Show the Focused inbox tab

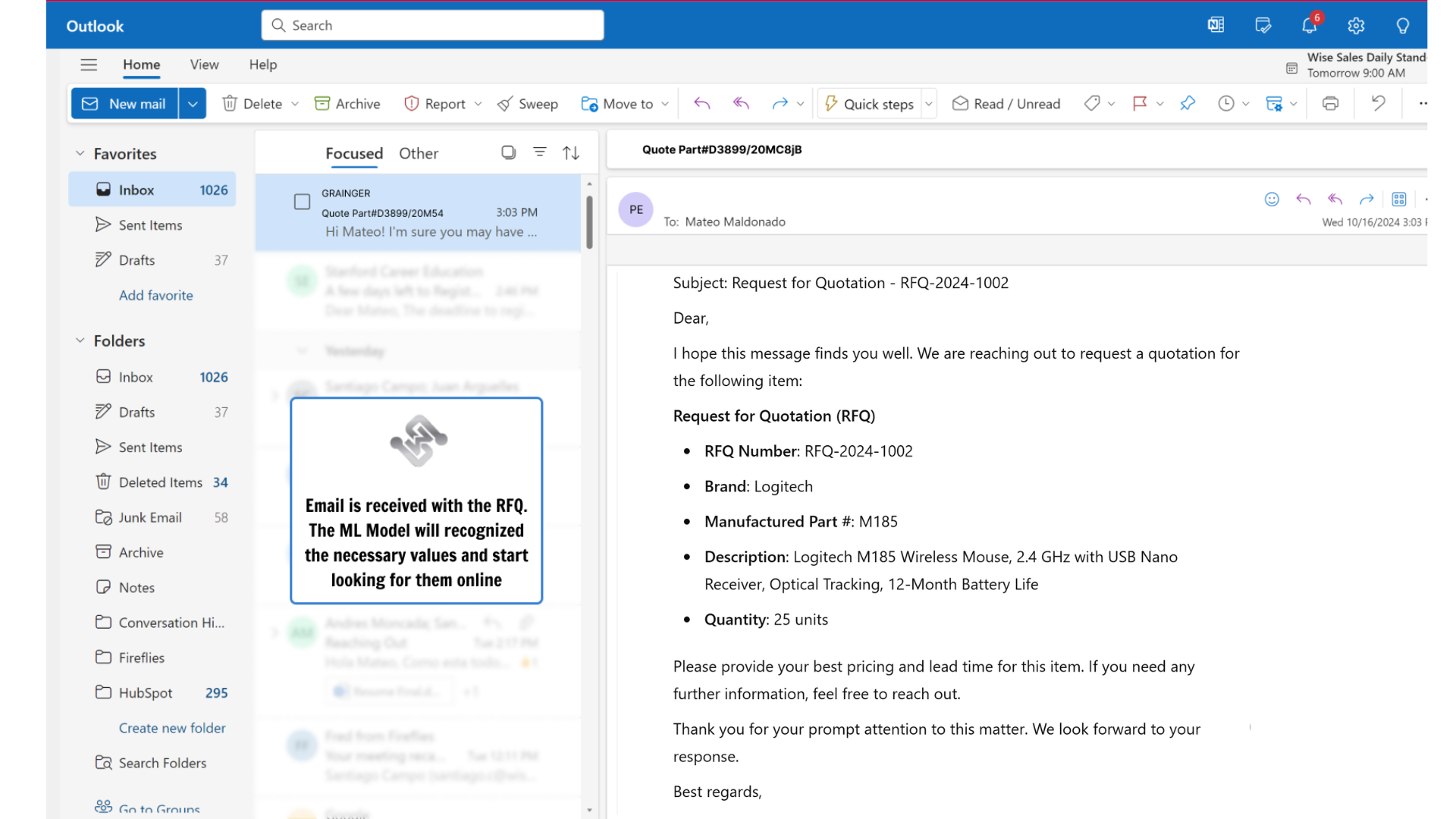click(x=354, y=153)
